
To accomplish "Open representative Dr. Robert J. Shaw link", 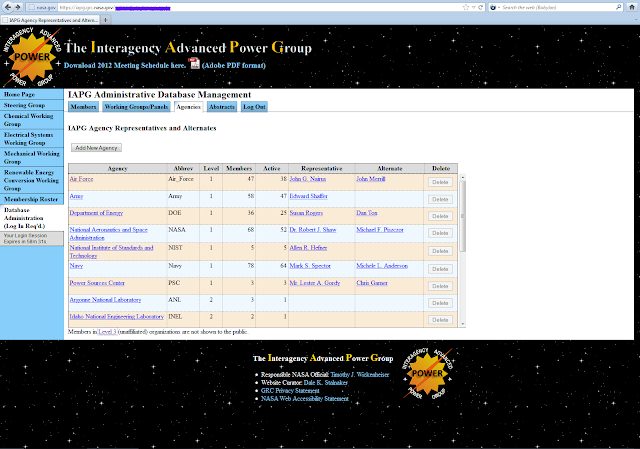I will [x=313, y=230].
